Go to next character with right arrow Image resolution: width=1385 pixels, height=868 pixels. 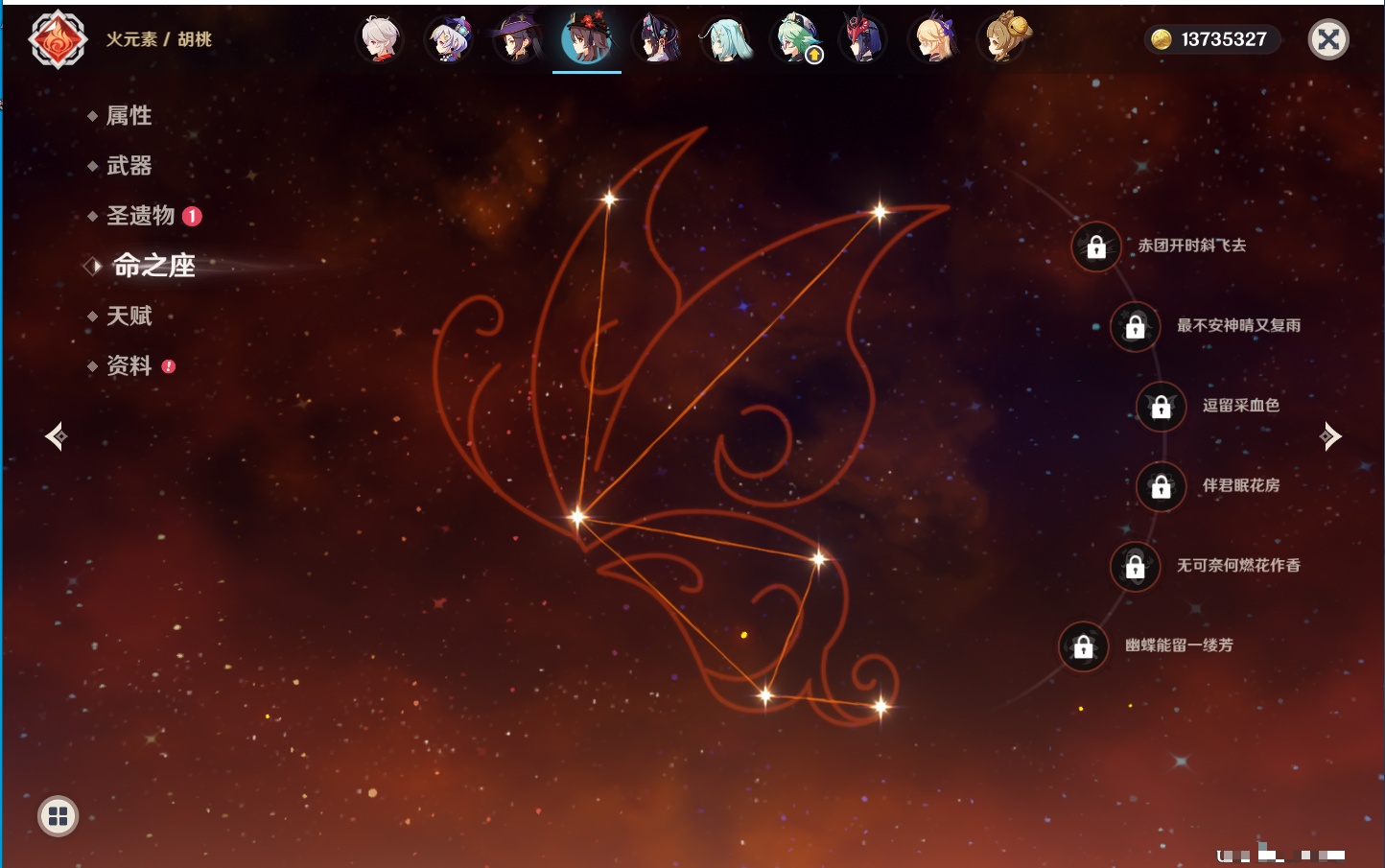[x=1330, y=436]
